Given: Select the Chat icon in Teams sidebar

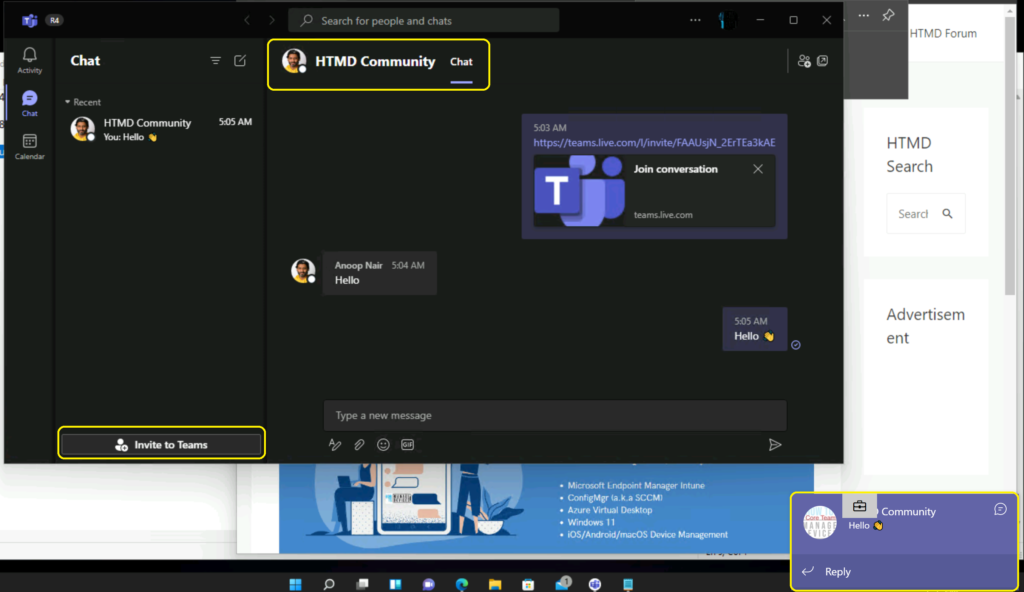Looking at the screenshot, I should point(29,103).
